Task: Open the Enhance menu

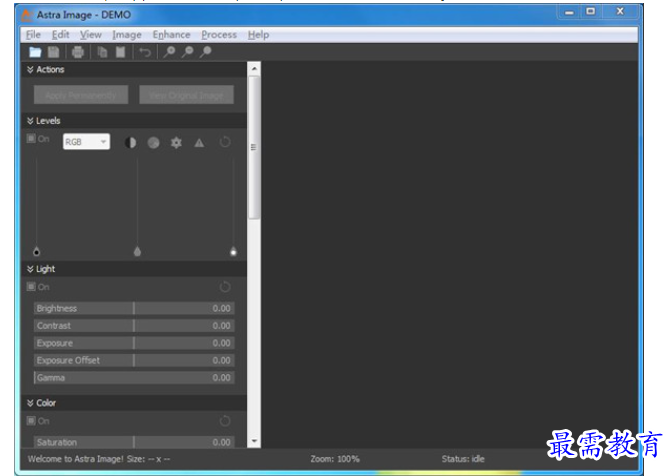Action: click(x=171, y=35)
